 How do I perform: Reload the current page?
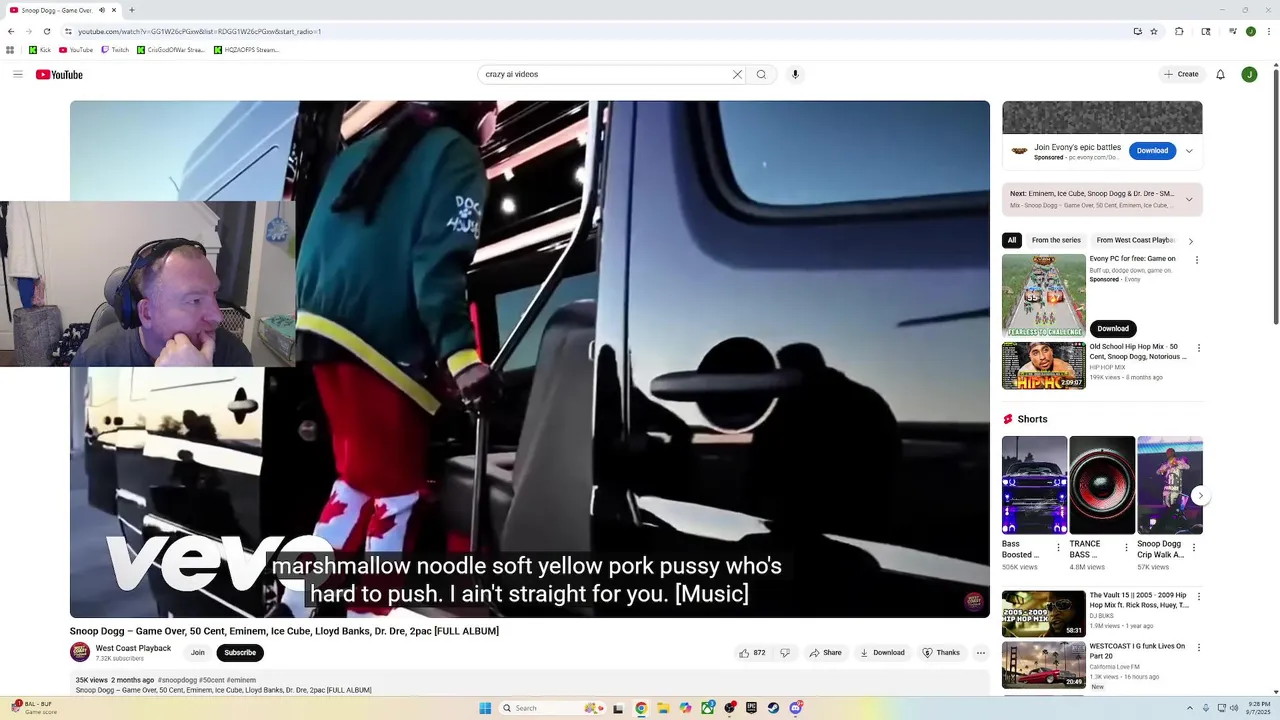coord(46,31)
